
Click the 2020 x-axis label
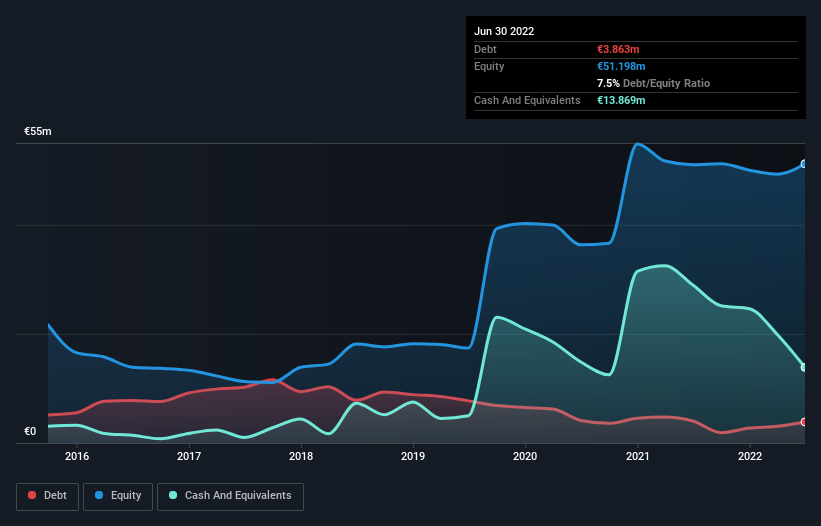point(525,456)
